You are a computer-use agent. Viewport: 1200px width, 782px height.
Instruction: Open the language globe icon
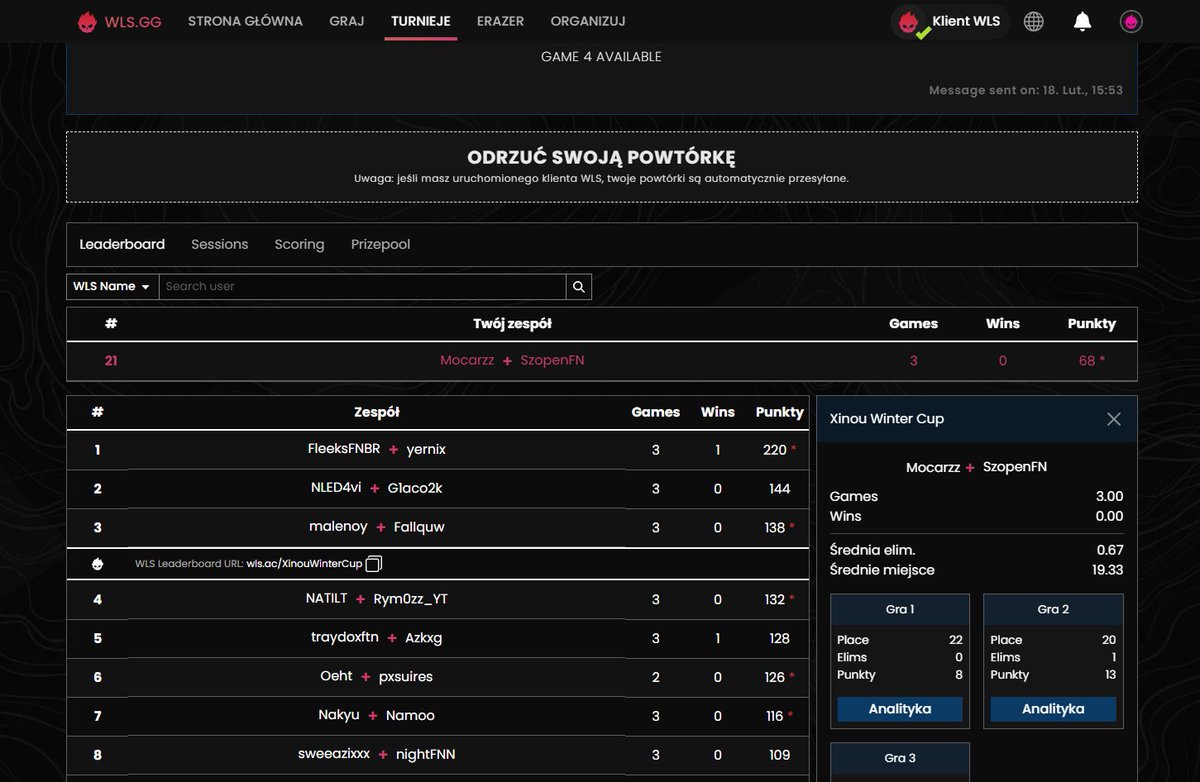point(1034,21)
